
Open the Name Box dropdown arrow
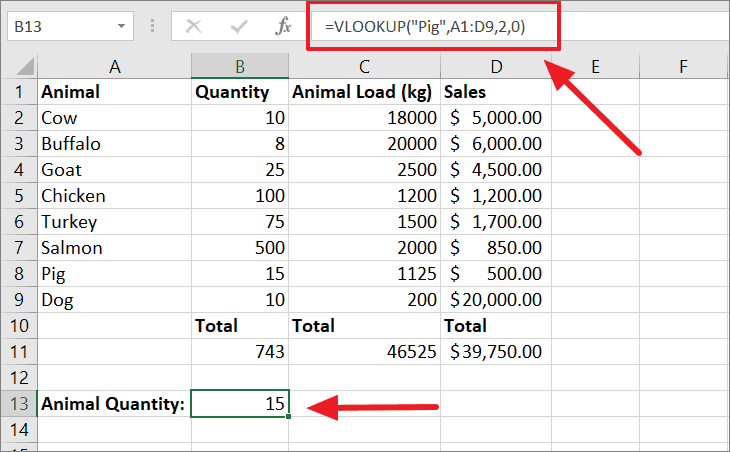pos(122,26)
